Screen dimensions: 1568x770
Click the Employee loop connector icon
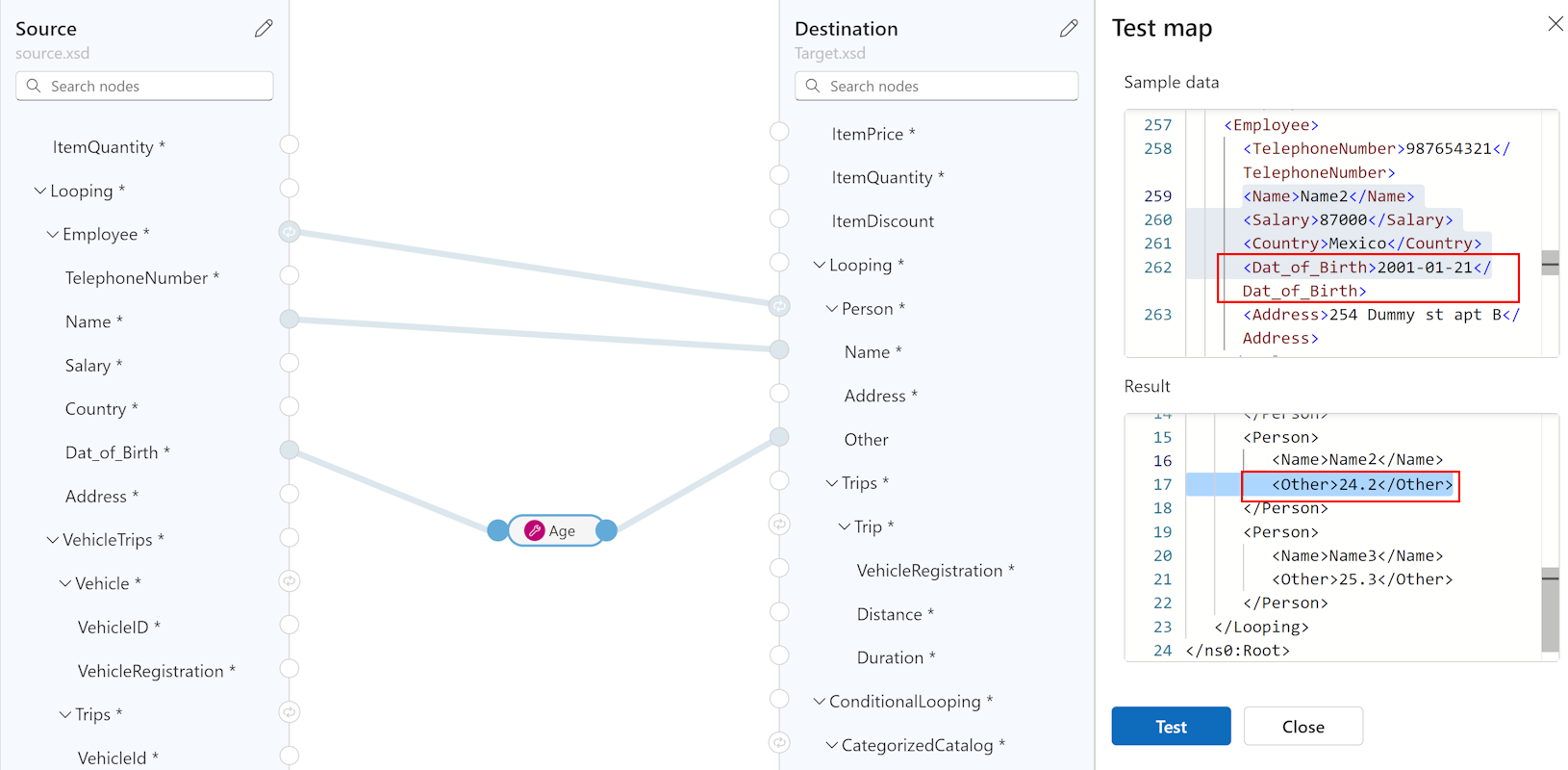(289, 232)
